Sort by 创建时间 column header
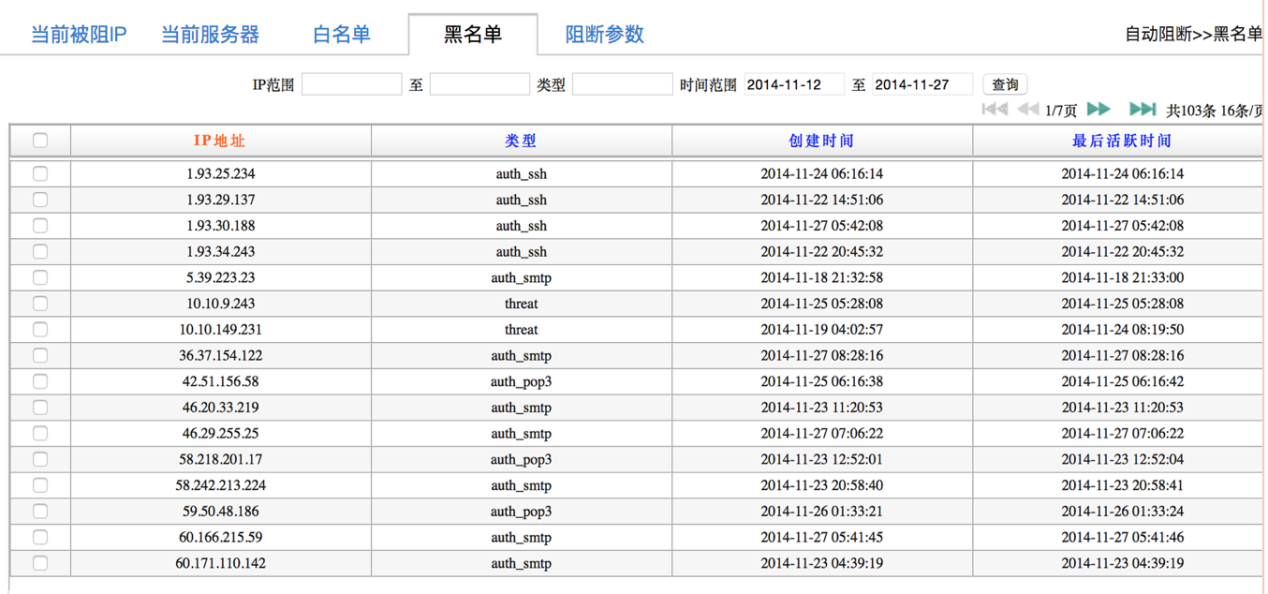Screen dimensions: 1268x594 (821, 141)
